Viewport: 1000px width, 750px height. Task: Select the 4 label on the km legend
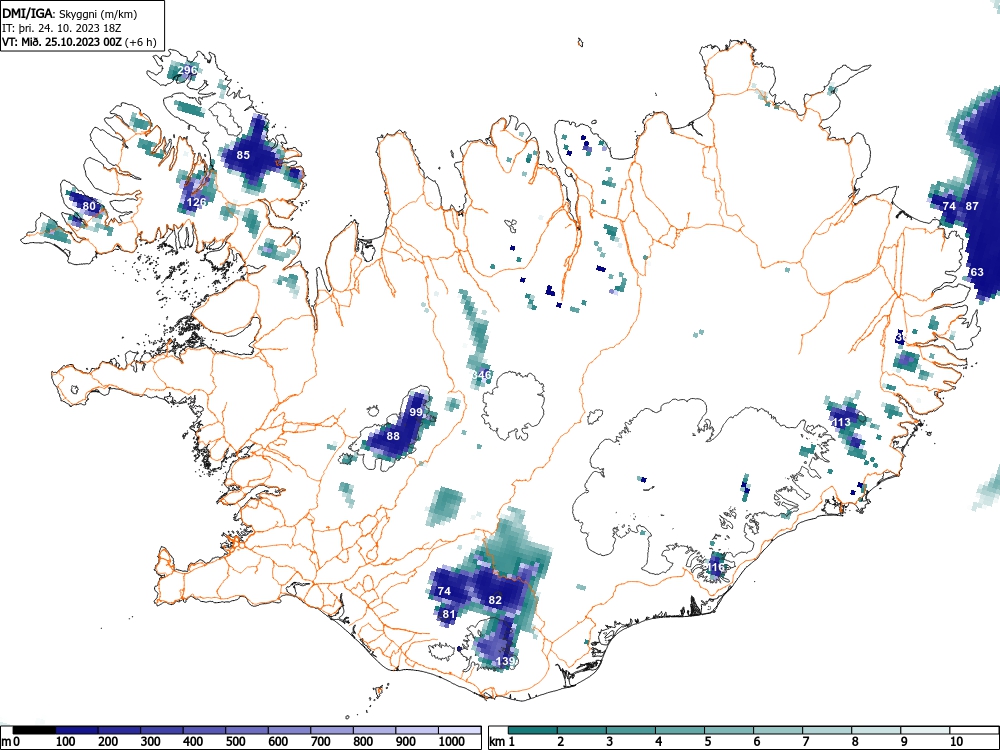[658, 742]
